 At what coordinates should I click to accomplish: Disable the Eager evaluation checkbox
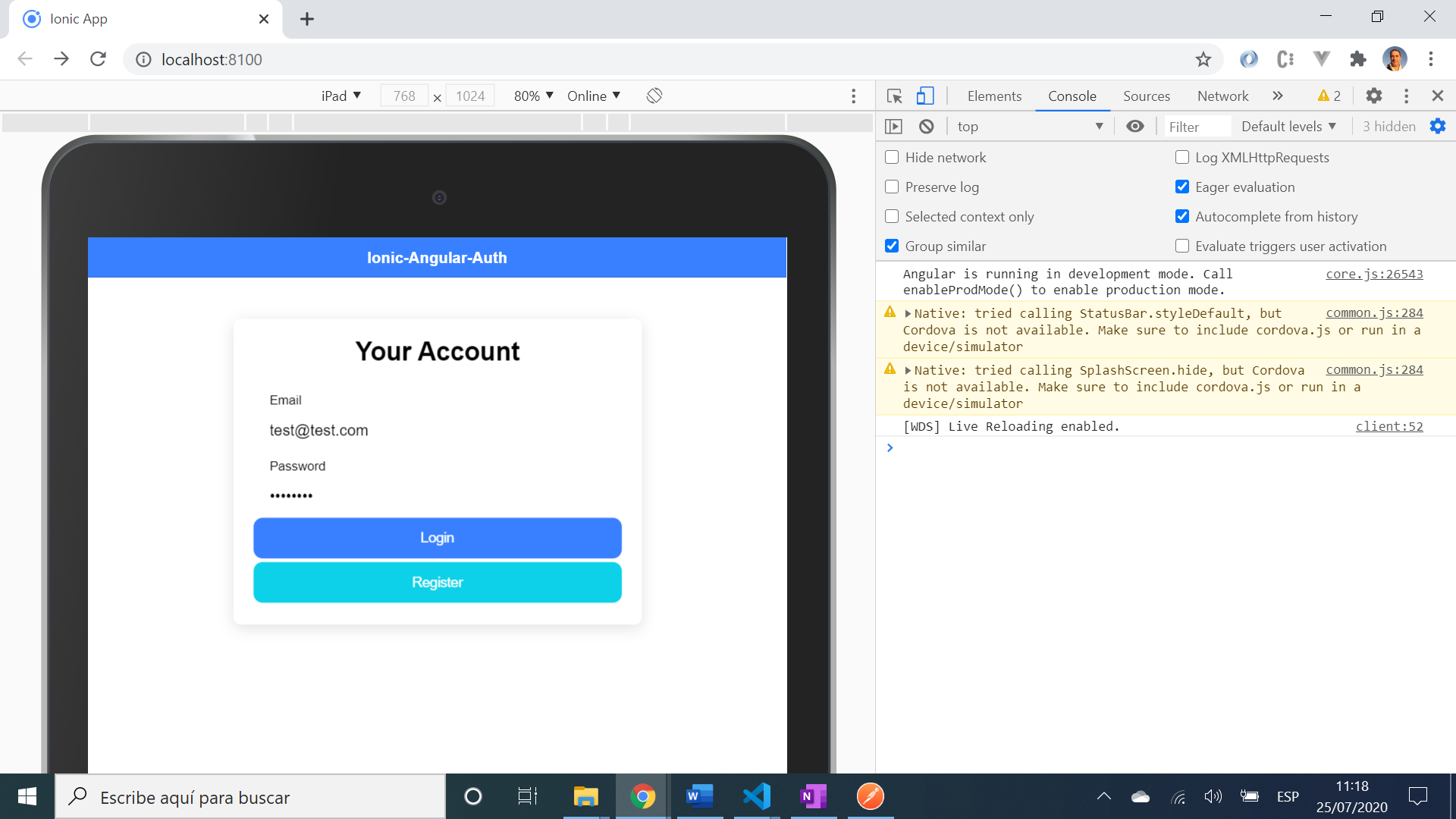1181,187
